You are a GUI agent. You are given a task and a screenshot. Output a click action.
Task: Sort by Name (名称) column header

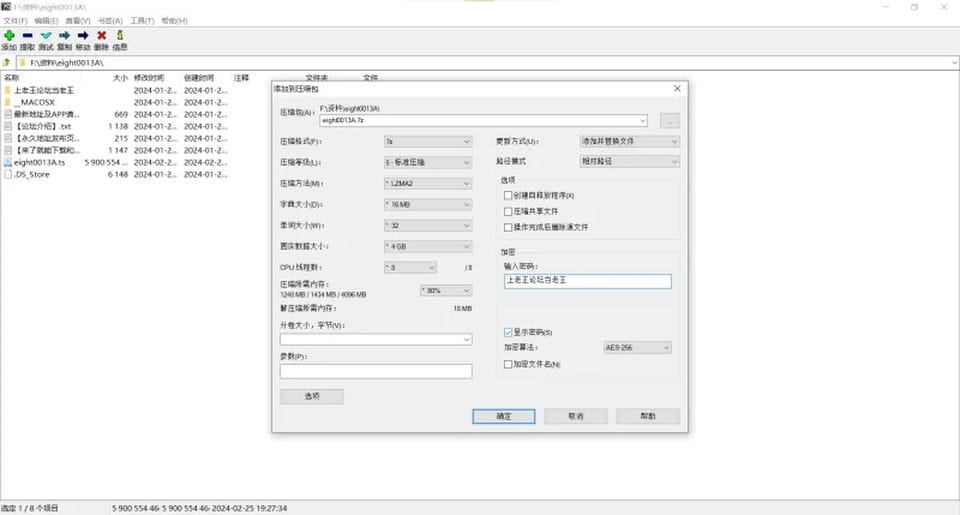point(12,78)
